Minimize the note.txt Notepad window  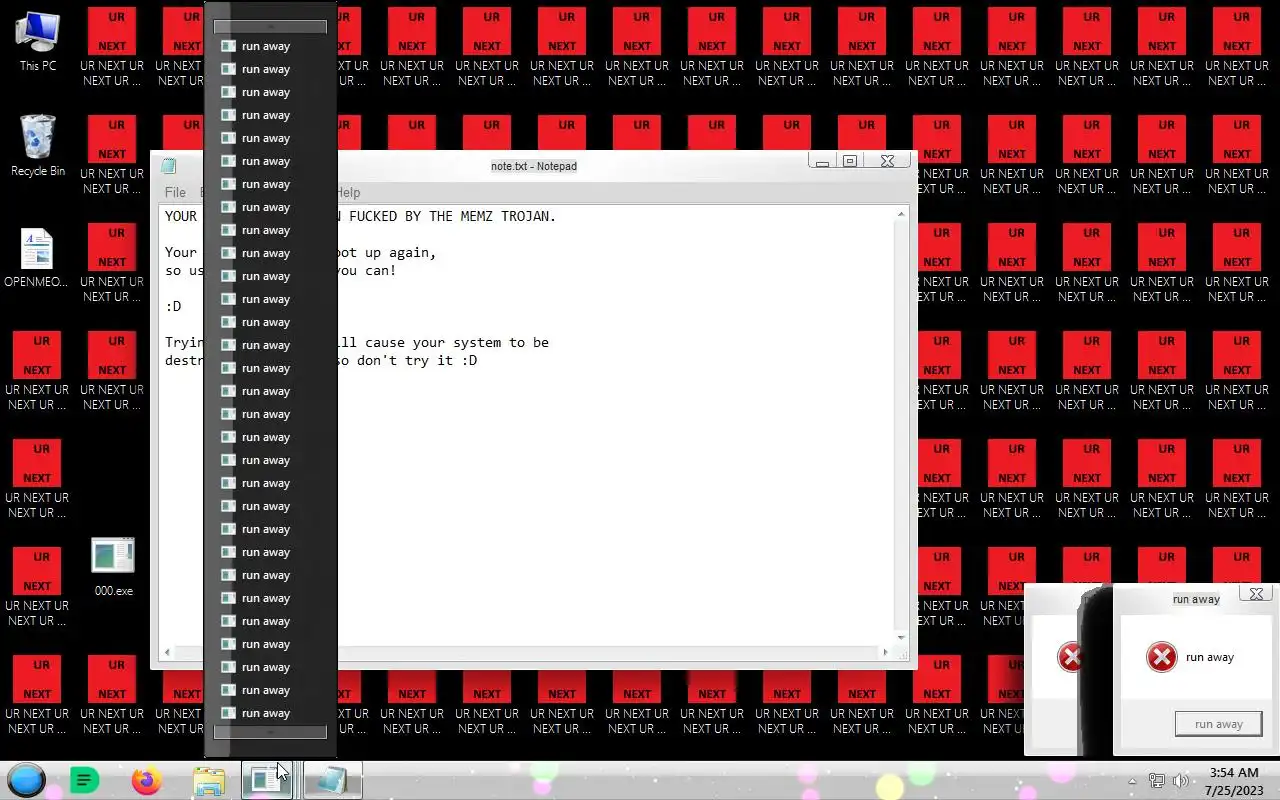[x=822, y=161]
